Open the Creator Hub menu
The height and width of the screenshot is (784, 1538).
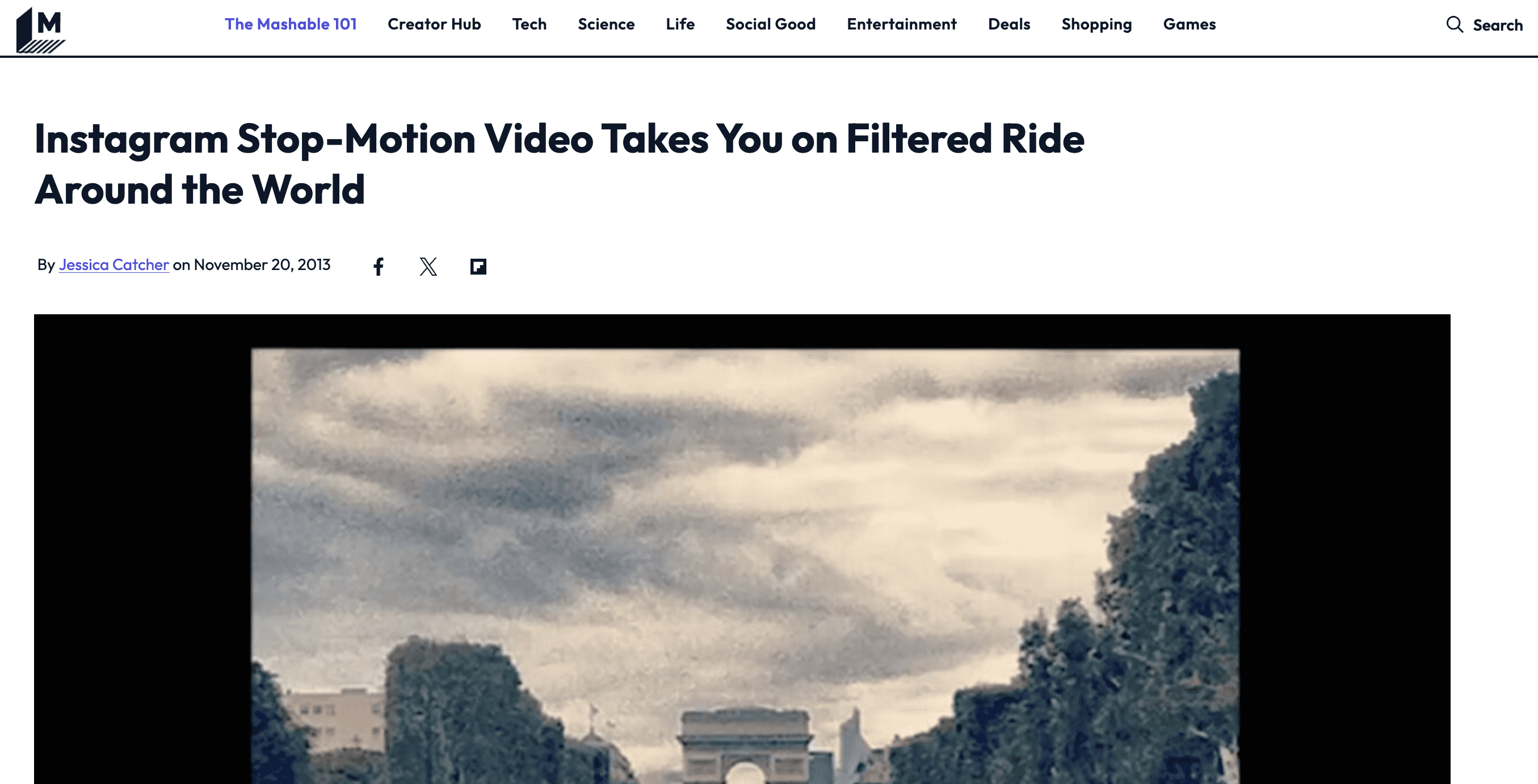click(434, 24)
